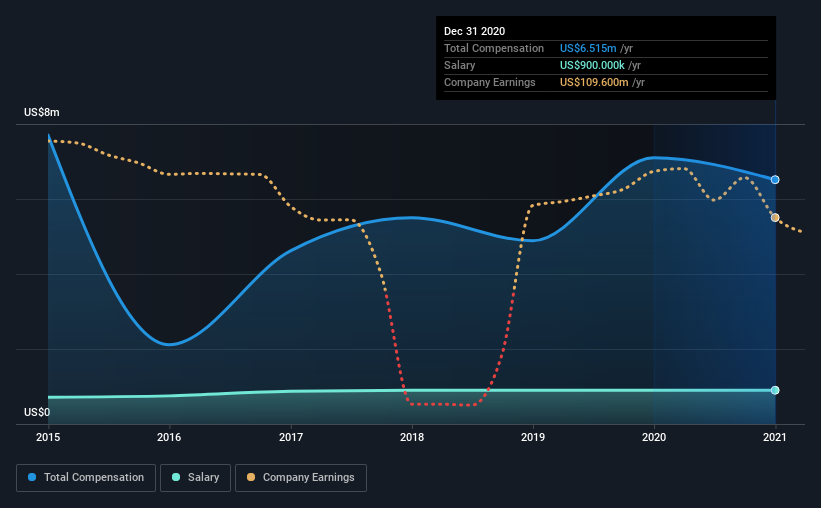Click the 2015 x-axis label
821x508 pixels.
click(48, 437)
